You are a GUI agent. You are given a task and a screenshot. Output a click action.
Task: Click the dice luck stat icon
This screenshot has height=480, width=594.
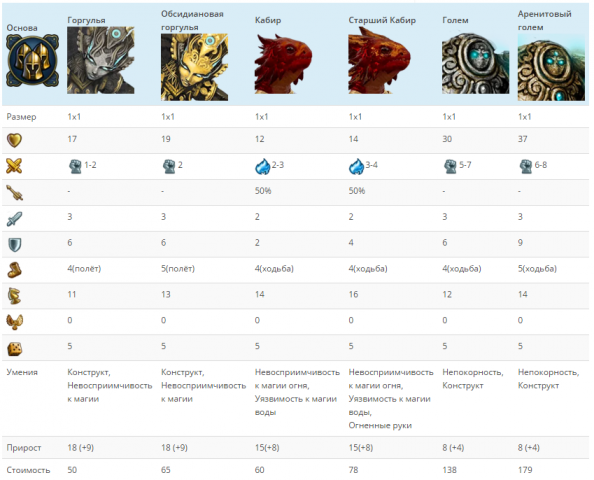pyautogui.click(x=14, y=348)
